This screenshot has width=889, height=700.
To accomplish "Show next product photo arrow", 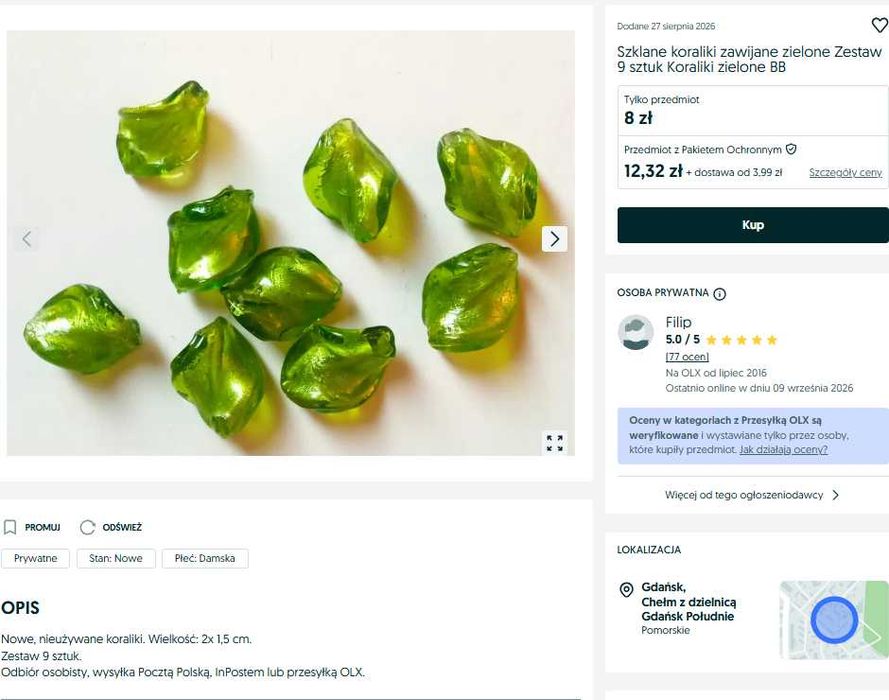I will tap(554, 239).
